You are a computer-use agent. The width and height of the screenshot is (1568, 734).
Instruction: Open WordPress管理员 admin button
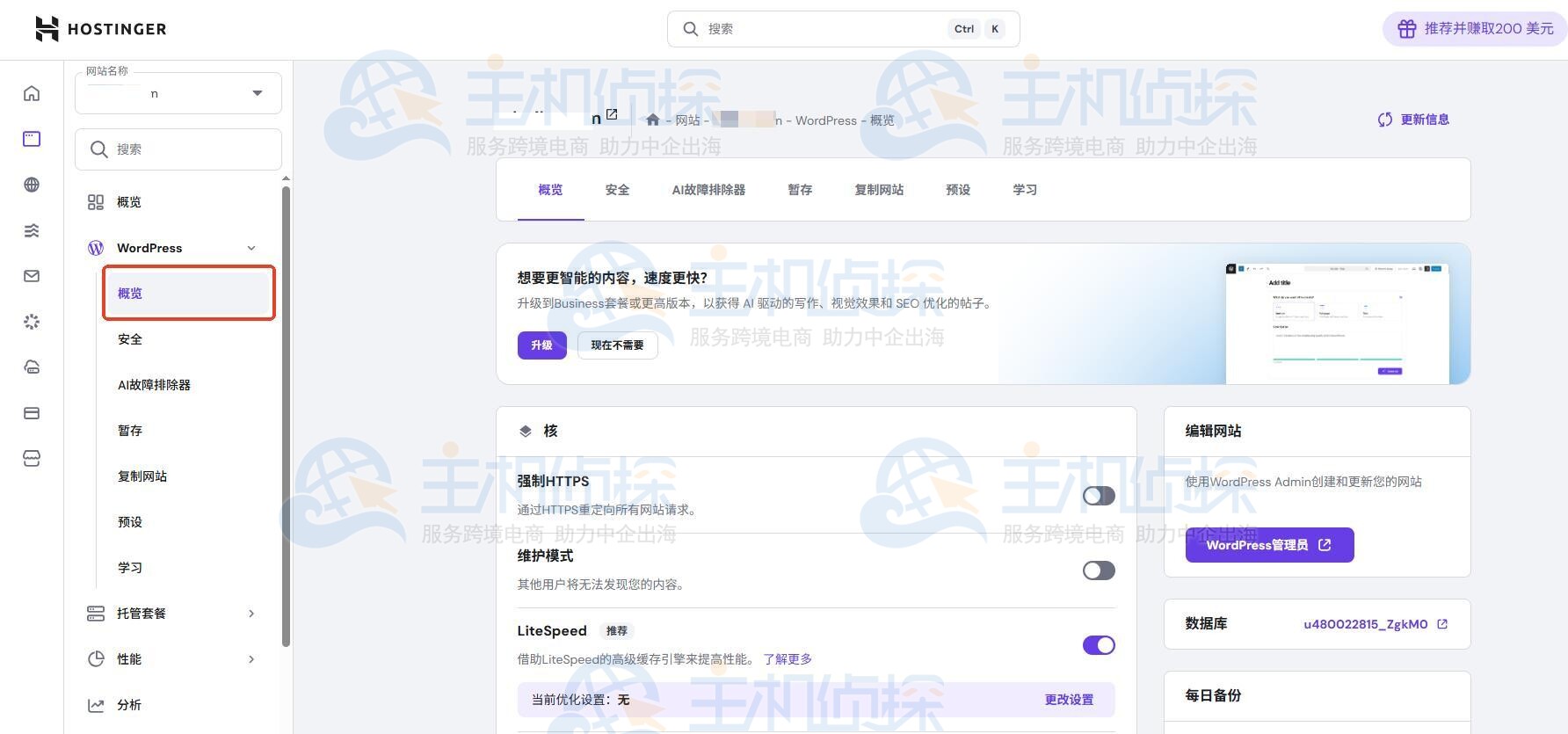(x=1269, y=545)
